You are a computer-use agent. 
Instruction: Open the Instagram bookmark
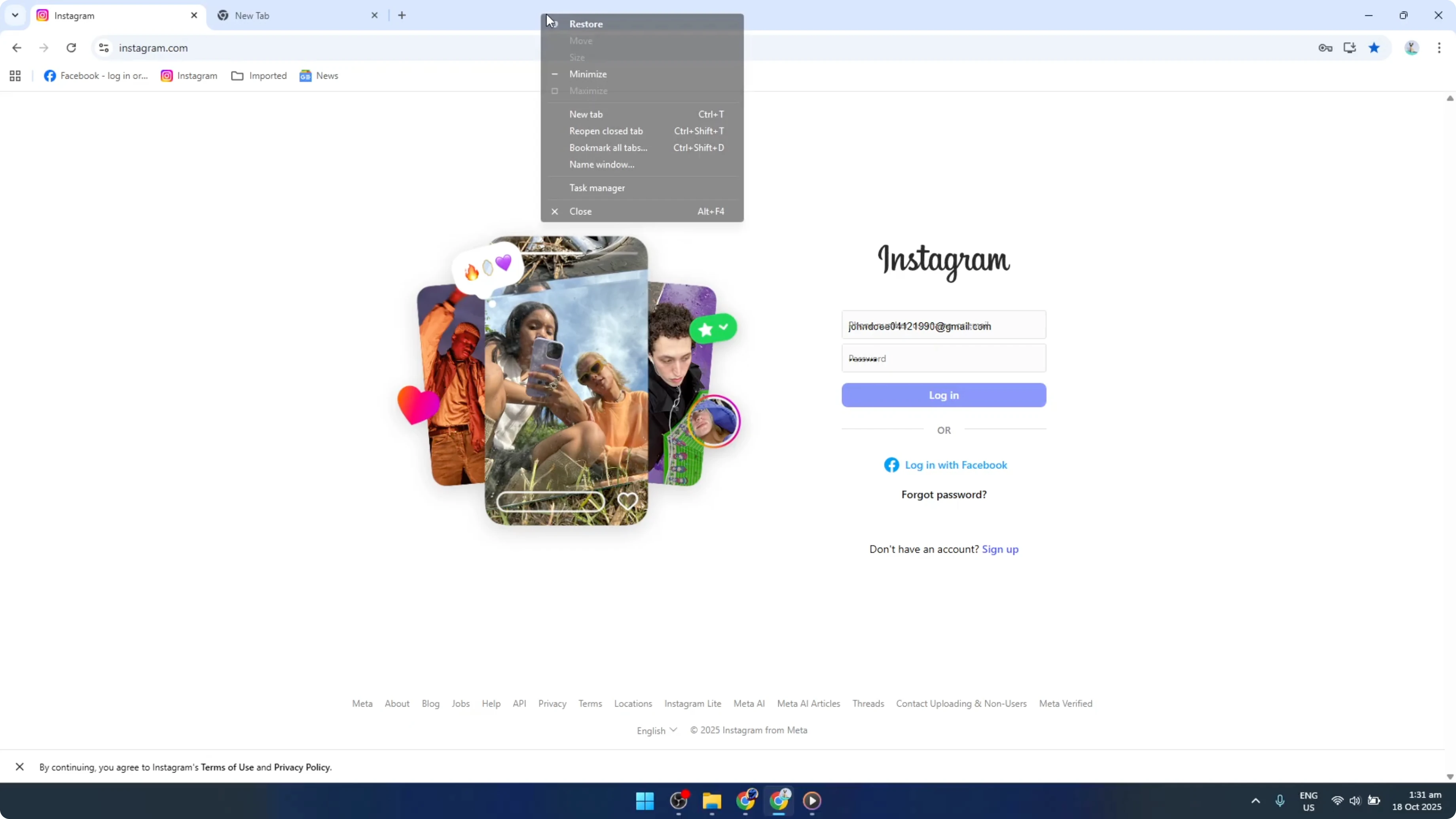[190, 76]
